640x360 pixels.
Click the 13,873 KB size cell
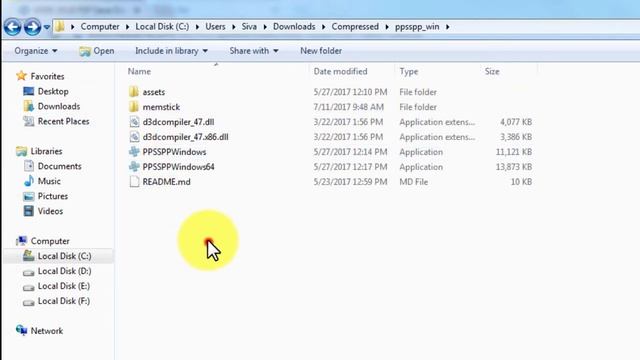tap(513, 167)
